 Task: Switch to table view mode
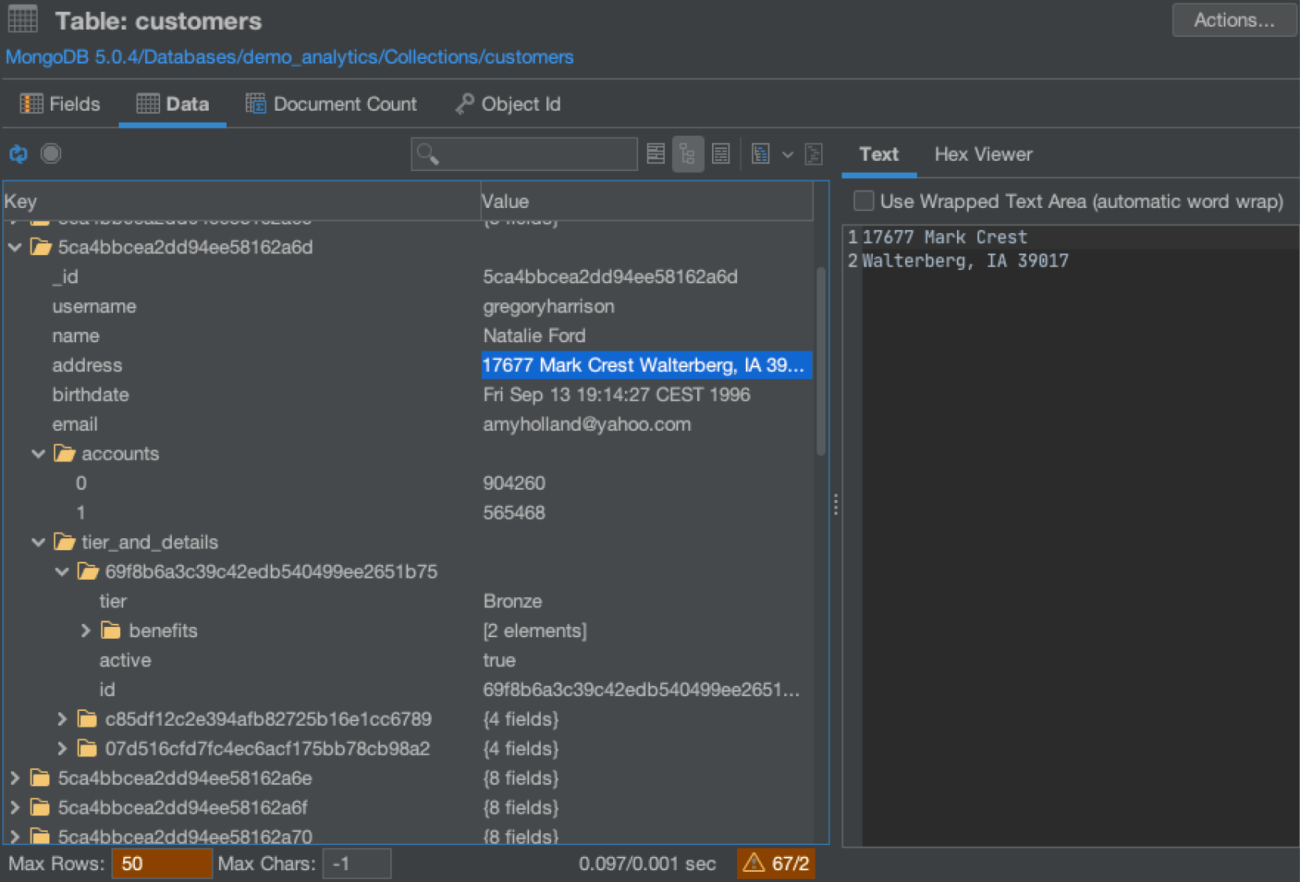click(655, 153)
